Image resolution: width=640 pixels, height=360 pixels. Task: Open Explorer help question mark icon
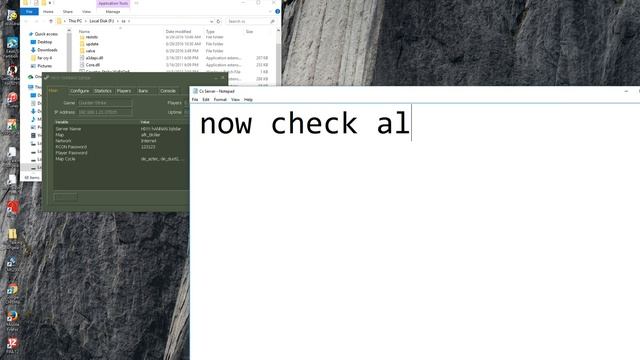278,11
